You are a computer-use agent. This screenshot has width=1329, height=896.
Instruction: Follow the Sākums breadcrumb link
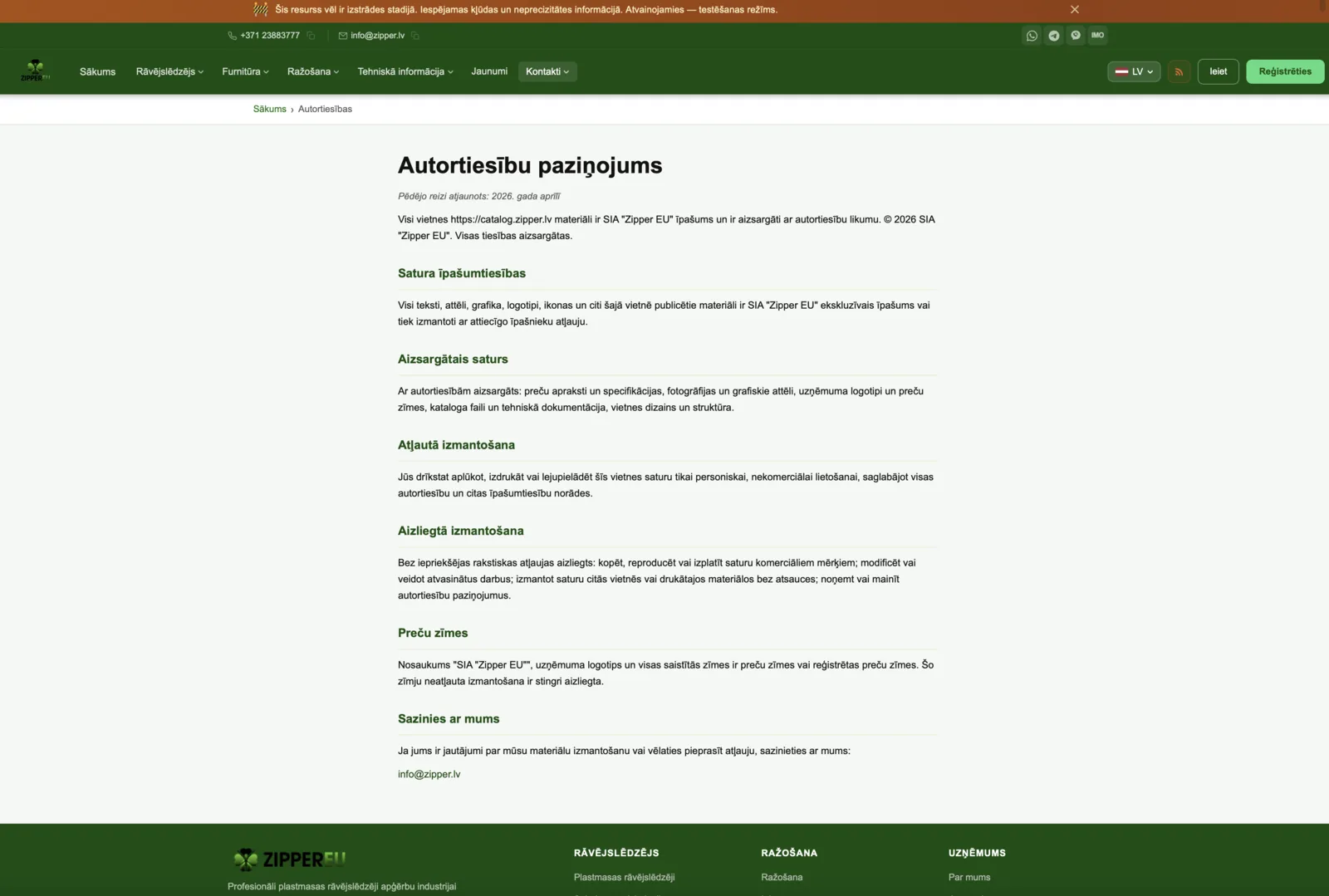[269, 109]
